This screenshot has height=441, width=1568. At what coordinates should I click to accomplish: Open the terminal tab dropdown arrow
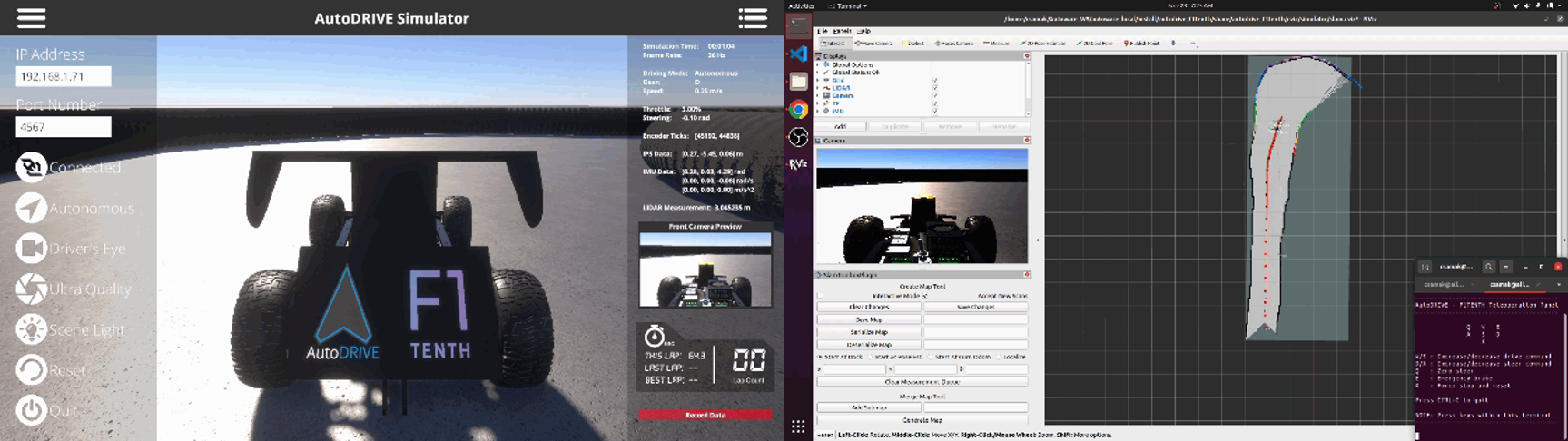point(1559,285)
